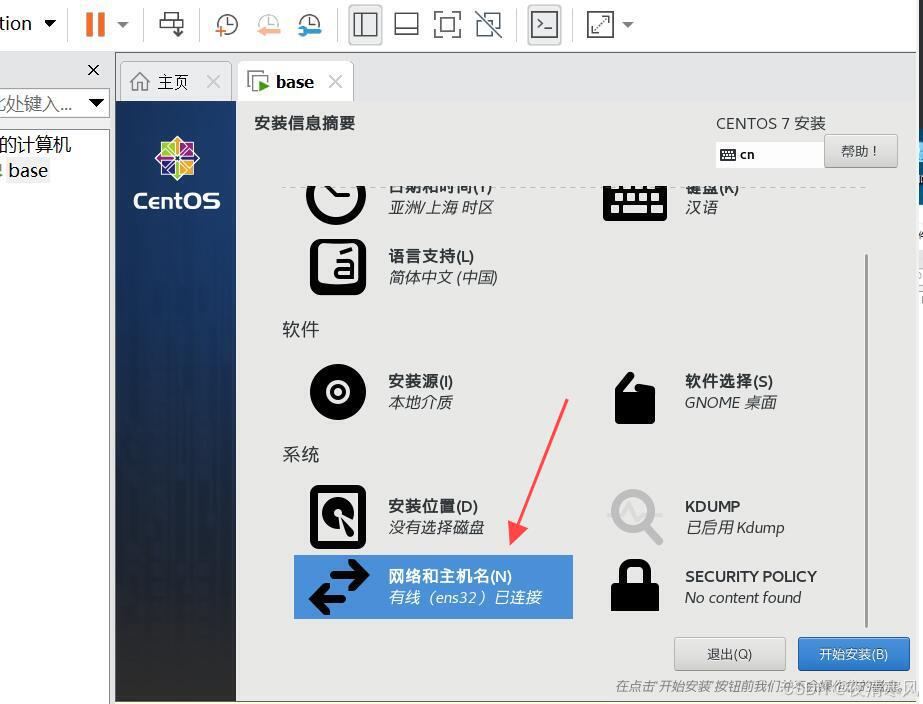Pause the virtual machine
The height and width of the screenshot is (704, 923).
click(95, 24)
